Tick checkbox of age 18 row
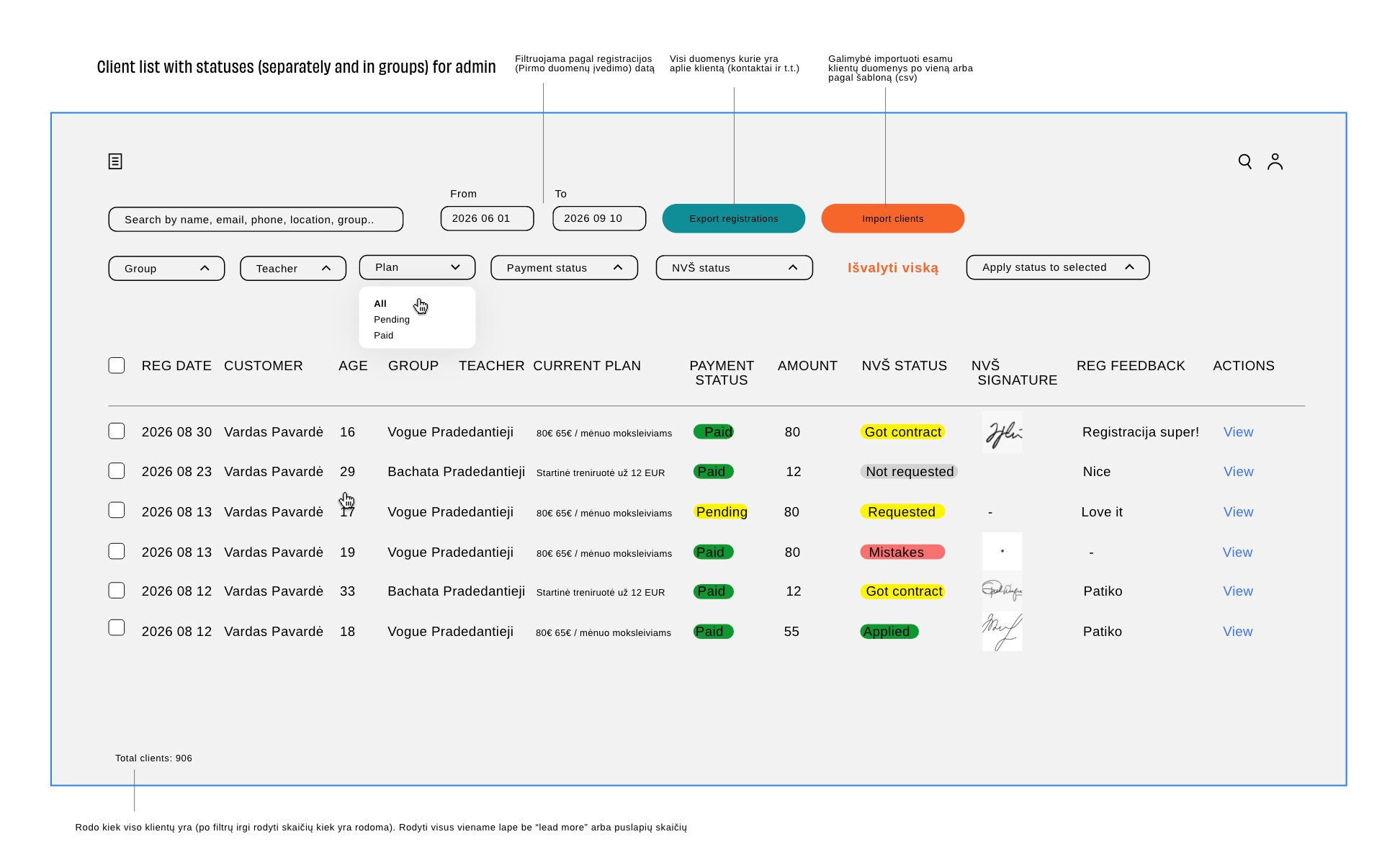Viewport: 1400px width, 860px height. (x=117, y=627)
